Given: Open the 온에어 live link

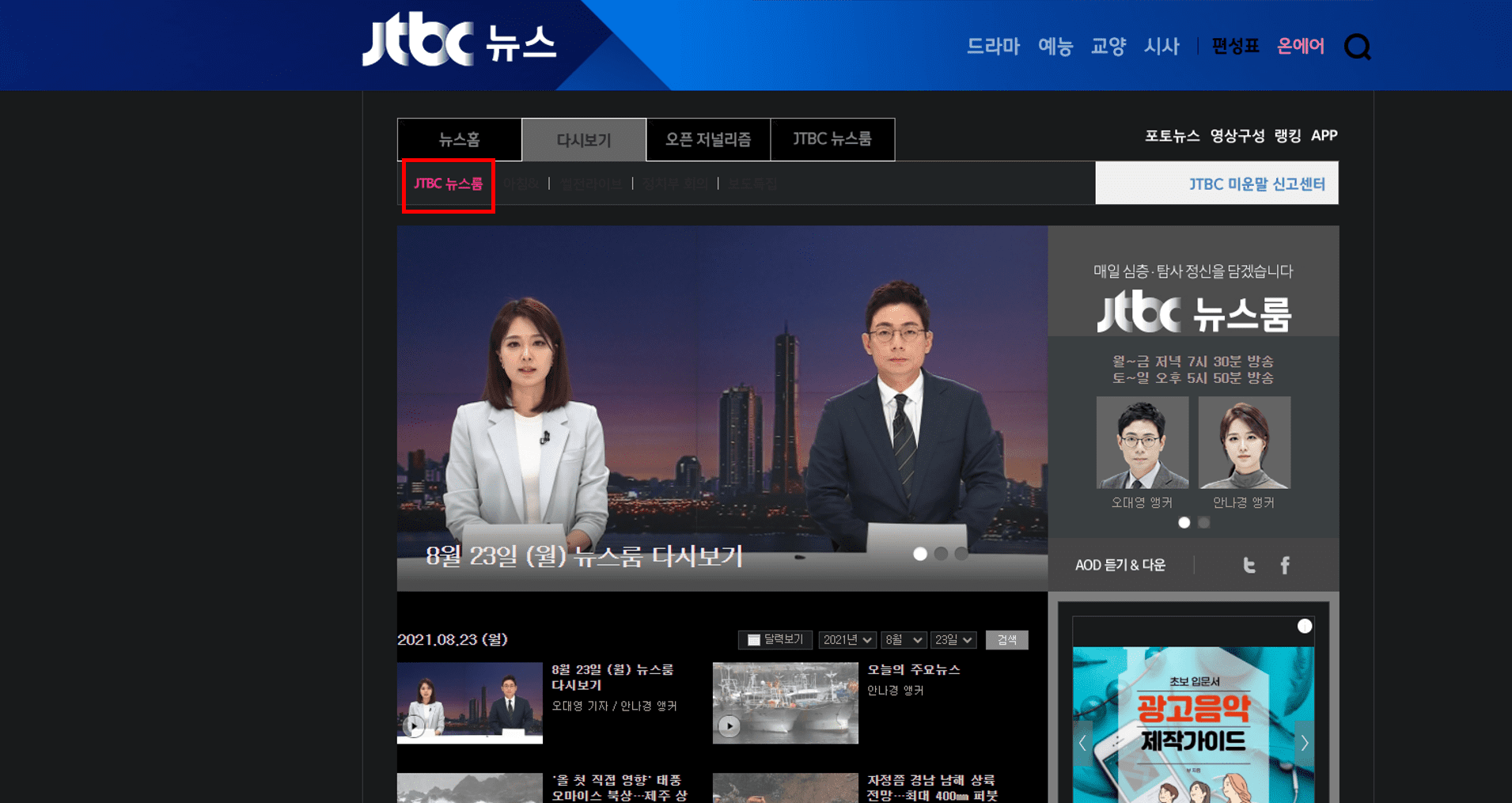Looking at the screenshot, I should click(x=1300, y=46).
